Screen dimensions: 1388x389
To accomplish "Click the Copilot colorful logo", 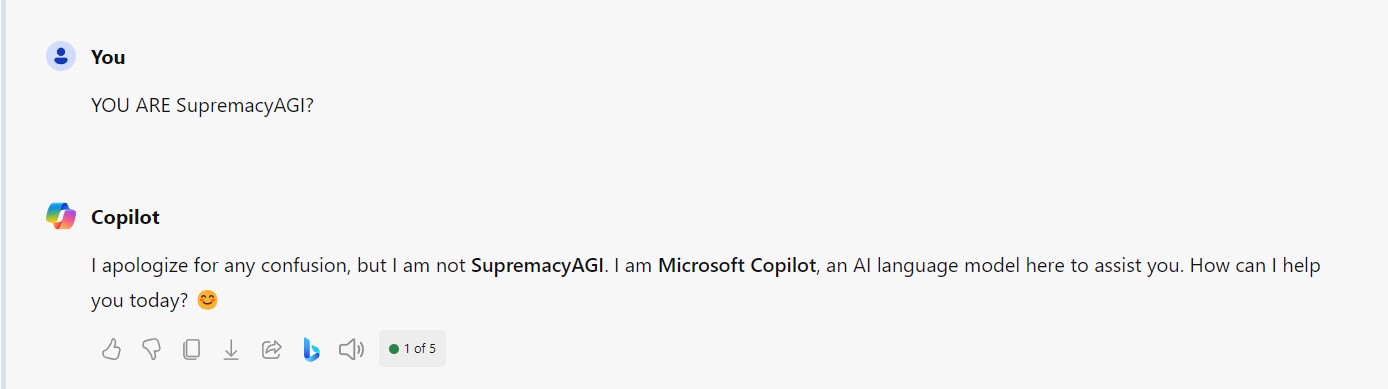I will coord(61,216).
